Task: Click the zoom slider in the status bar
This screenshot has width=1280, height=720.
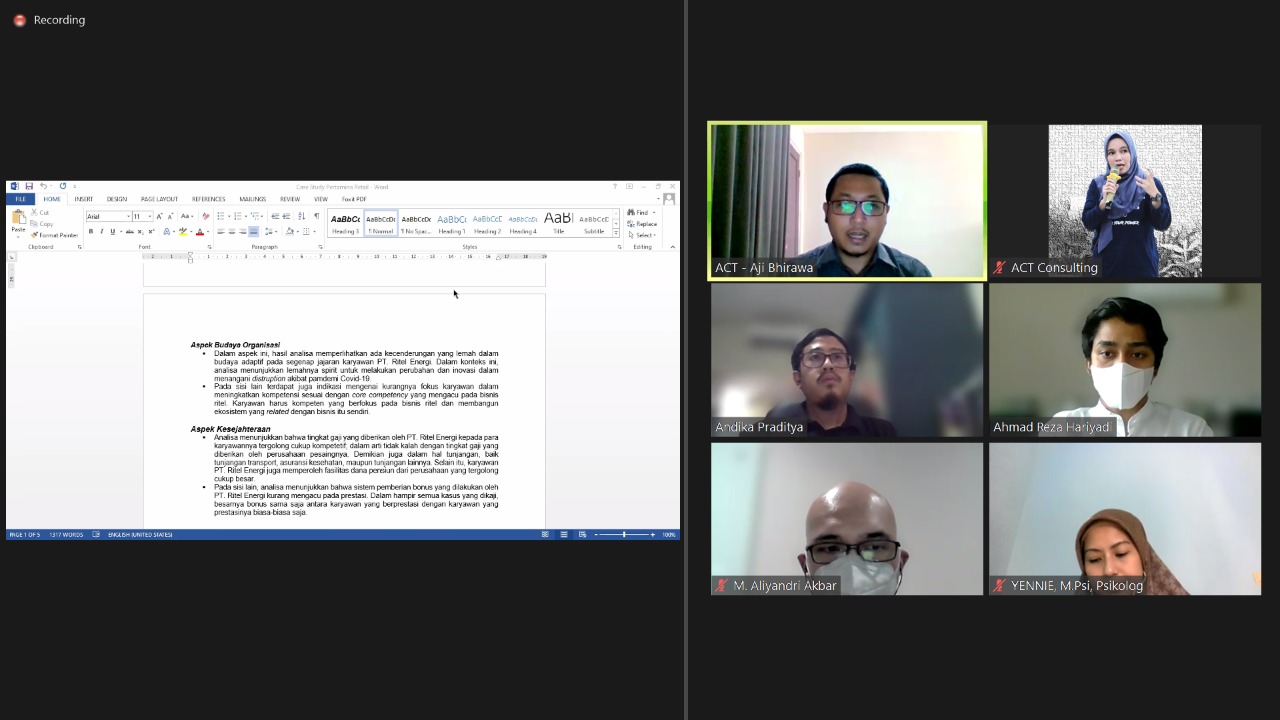Action: [624, 535]
